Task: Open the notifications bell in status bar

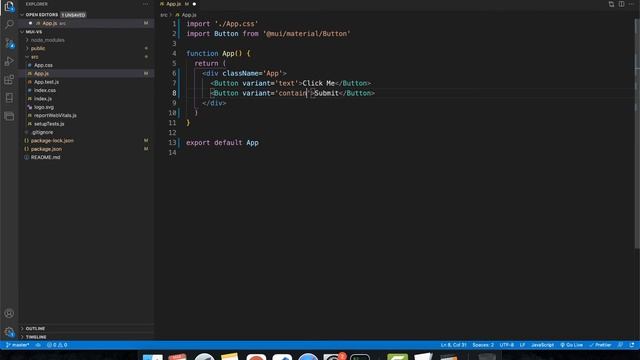Action: tap(632, 345)
